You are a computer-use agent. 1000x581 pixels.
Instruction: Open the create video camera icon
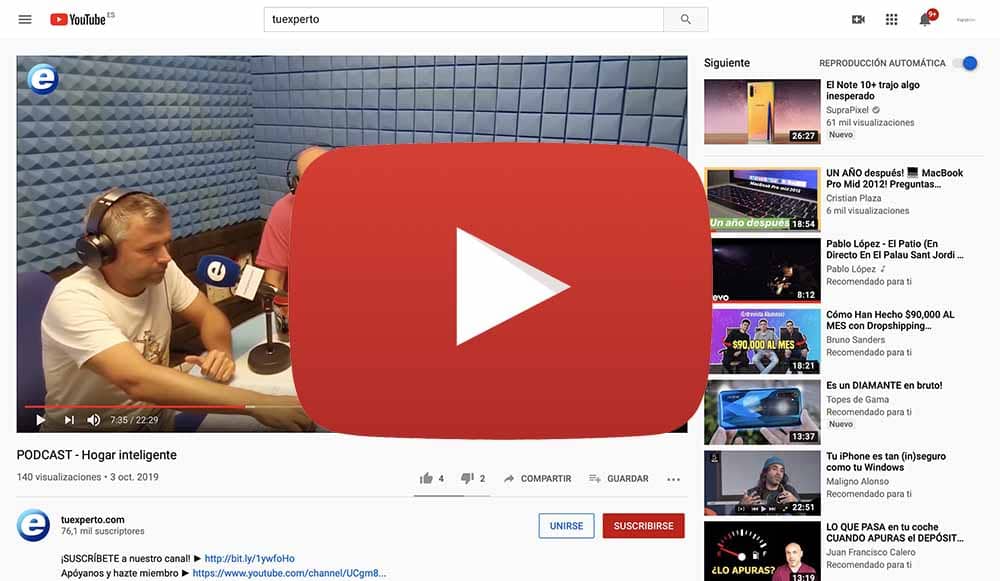tap(858, 20)
